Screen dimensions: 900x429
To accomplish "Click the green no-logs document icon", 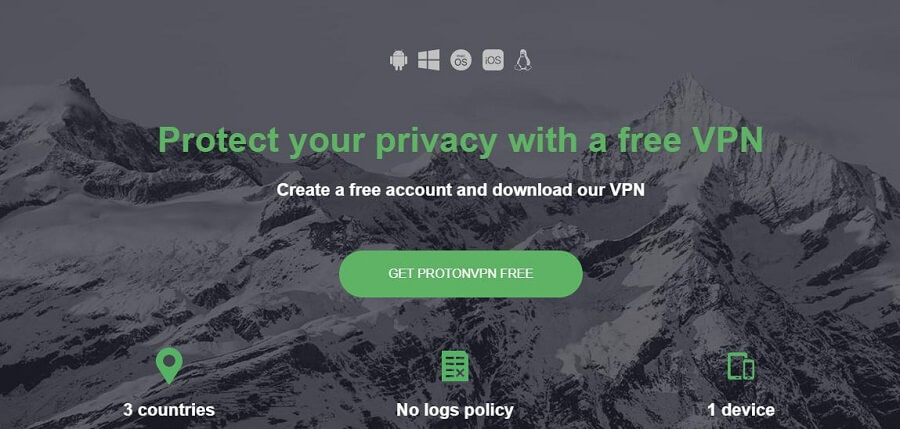I will pyautogui.click(x=455, y=366).
